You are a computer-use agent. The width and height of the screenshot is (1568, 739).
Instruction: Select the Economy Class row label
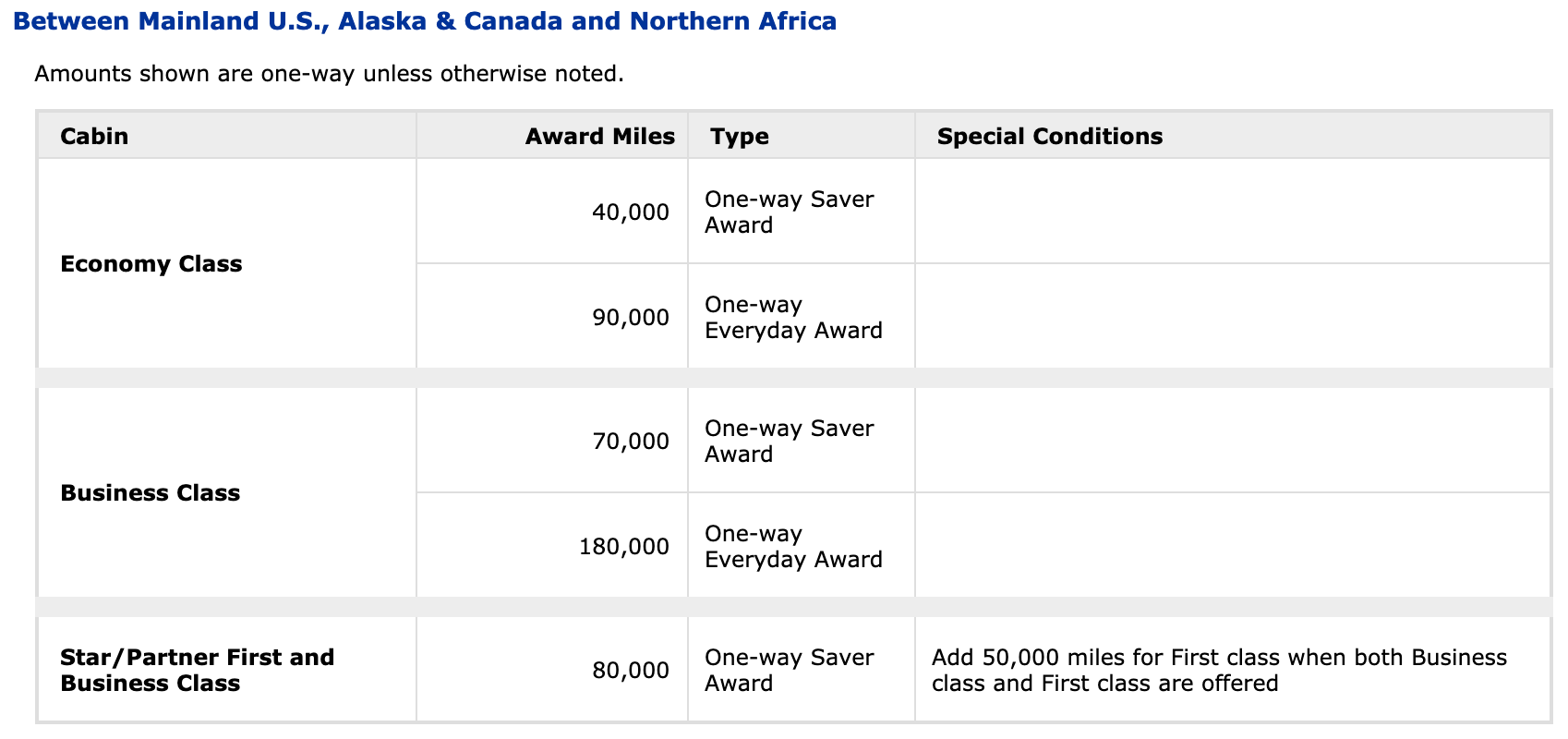[x=151, y=264]
